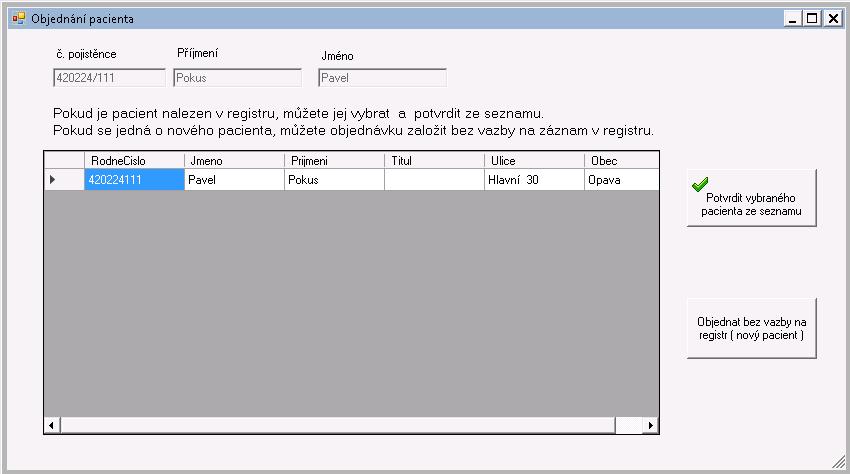This screenshot has width=850, height=474.
Task: Select the Hlavní 30 cell
Action: [x=534, y=180]
